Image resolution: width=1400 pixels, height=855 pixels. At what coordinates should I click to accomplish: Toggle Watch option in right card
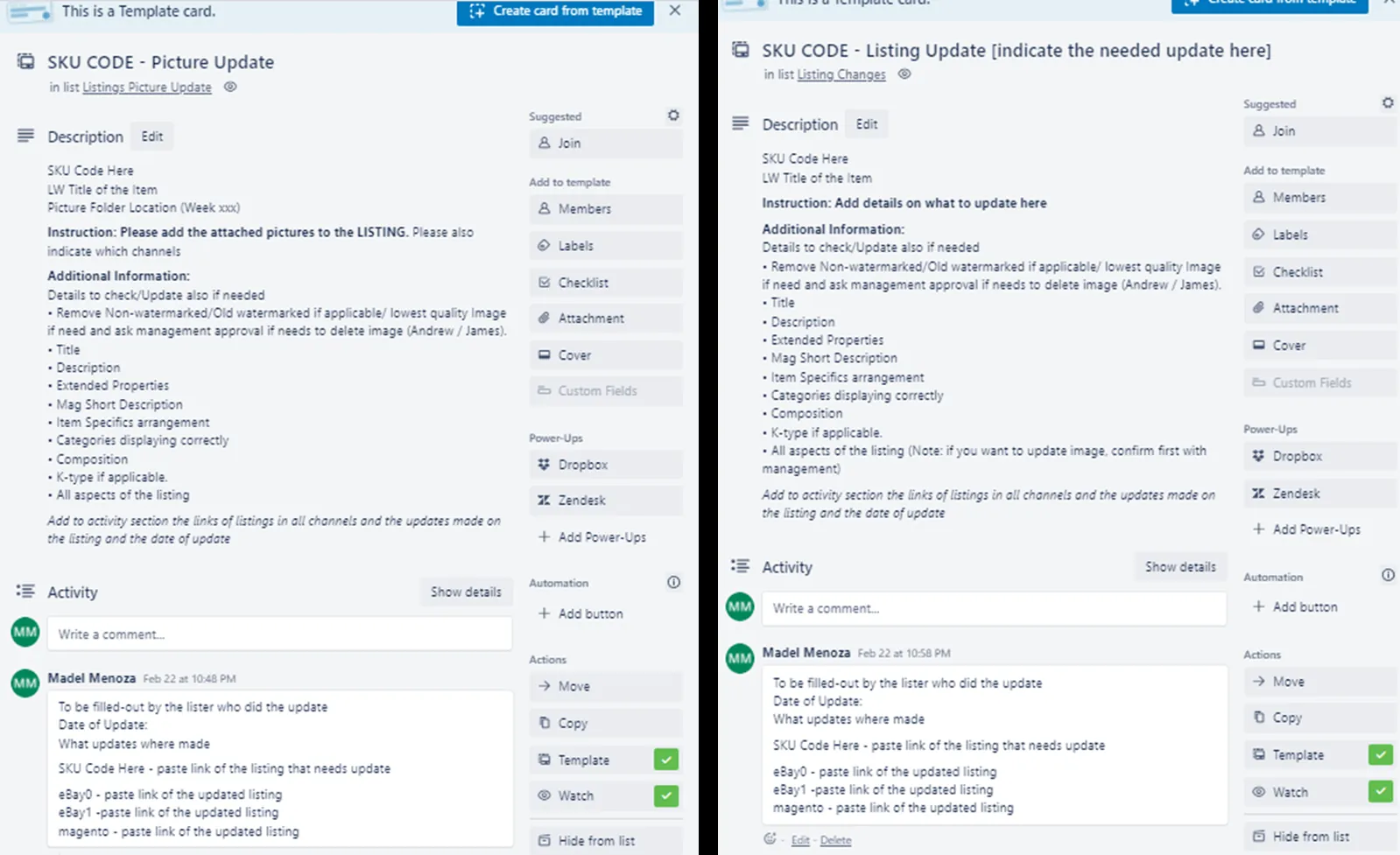pos(1320,792)
